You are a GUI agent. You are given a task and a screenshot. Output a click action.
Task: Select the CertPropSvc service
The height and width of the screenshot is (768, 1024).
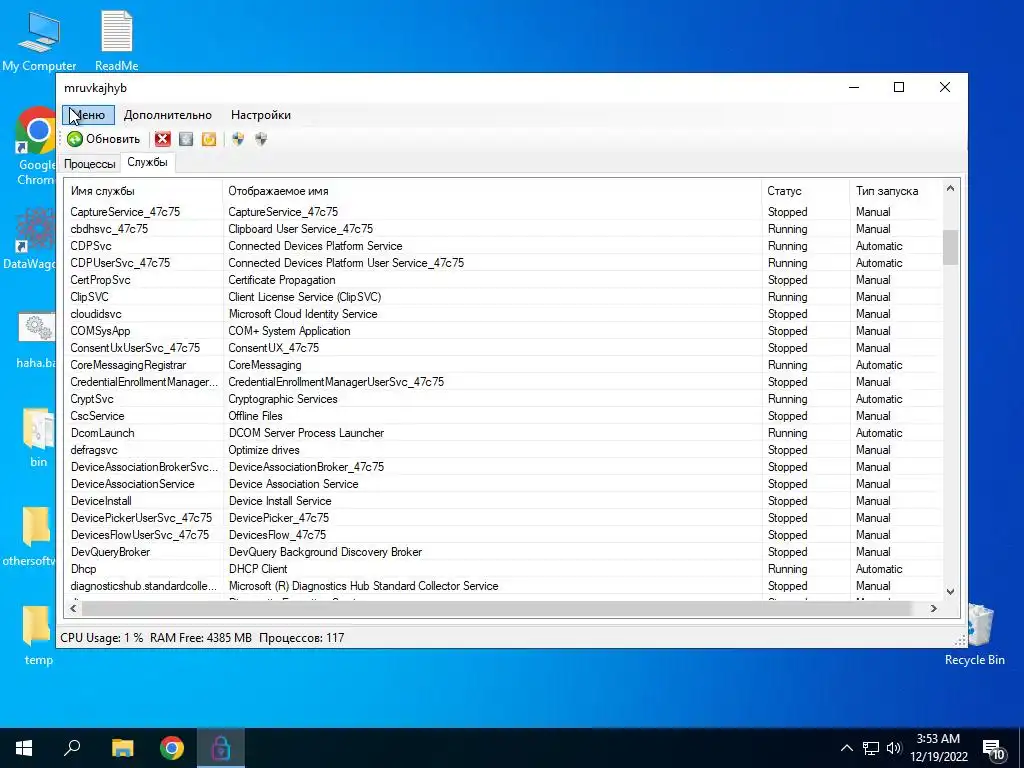101,280
